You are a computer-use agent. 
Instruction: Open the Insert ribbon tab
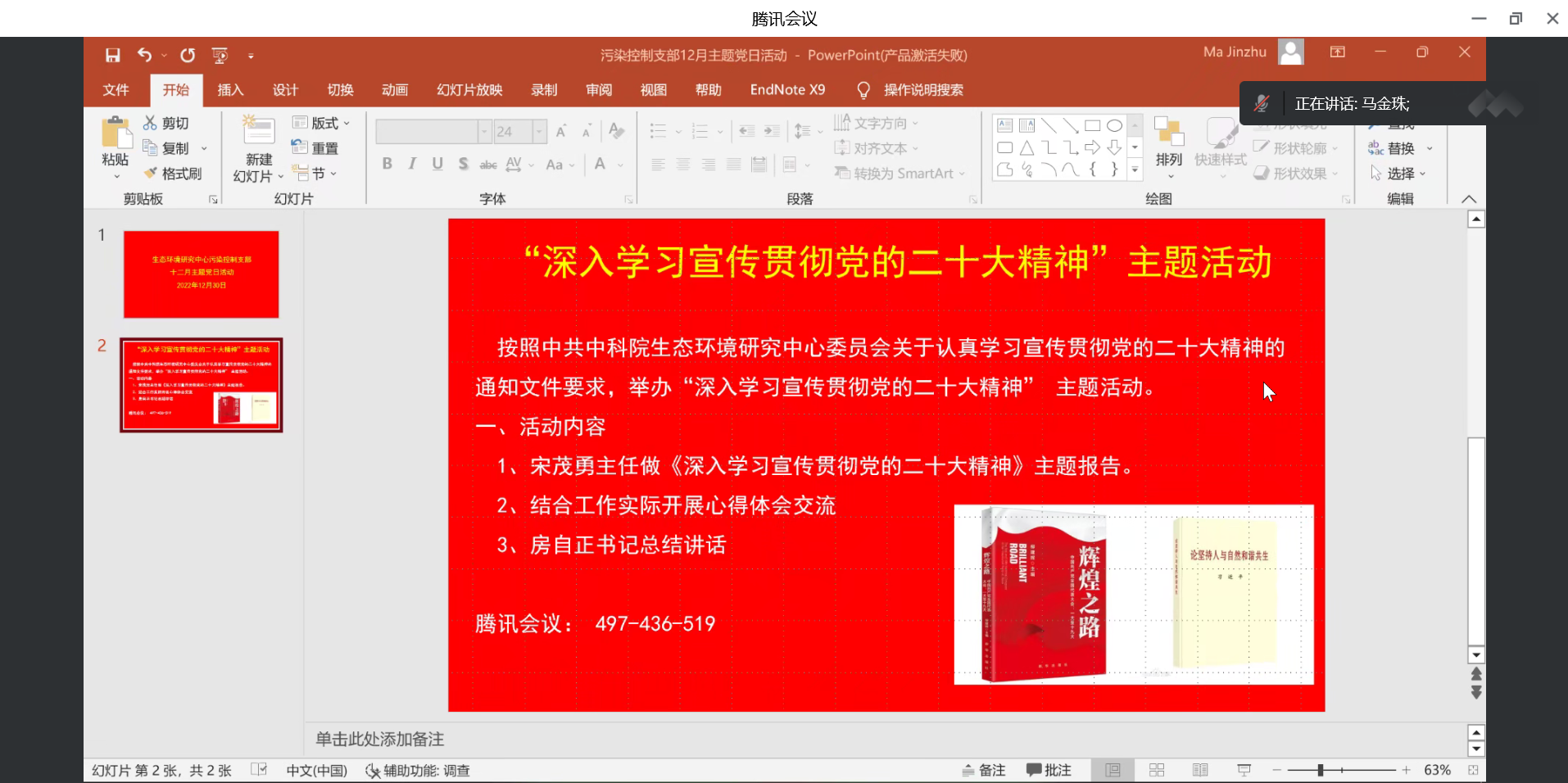230,90
